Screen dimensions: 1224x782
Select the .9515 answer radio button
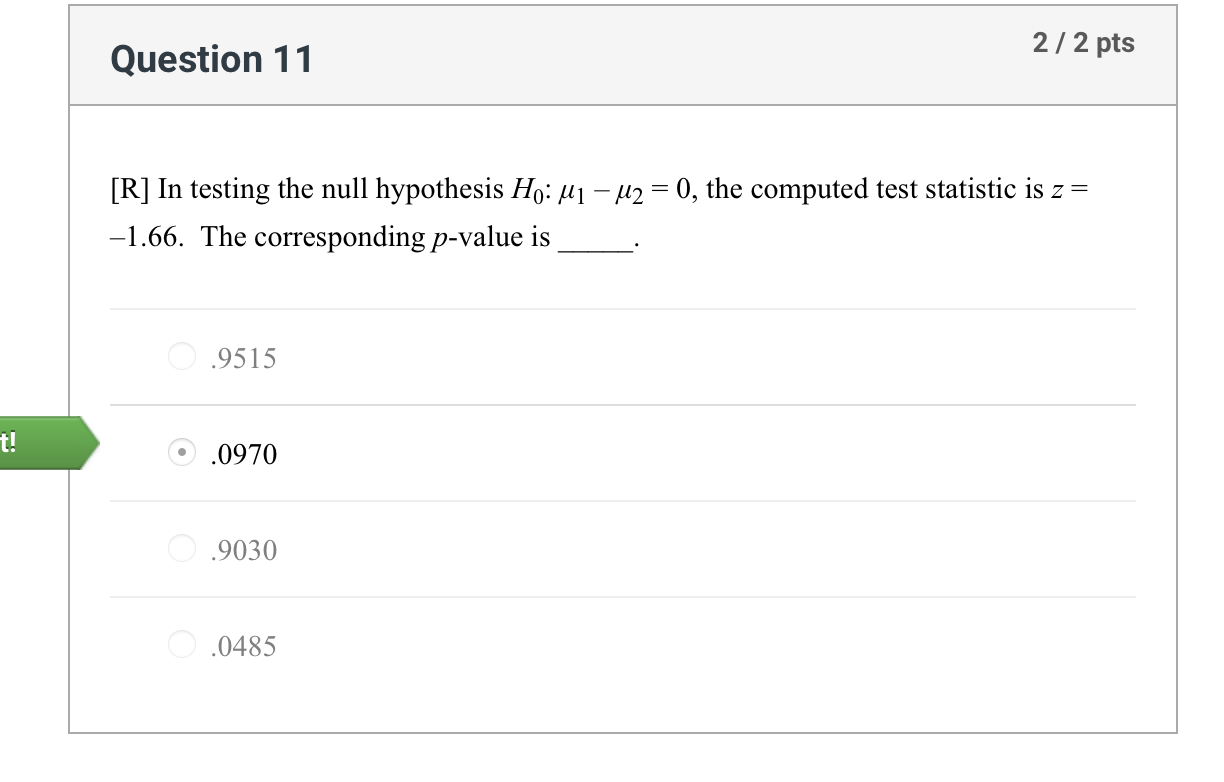click(182, 357)
